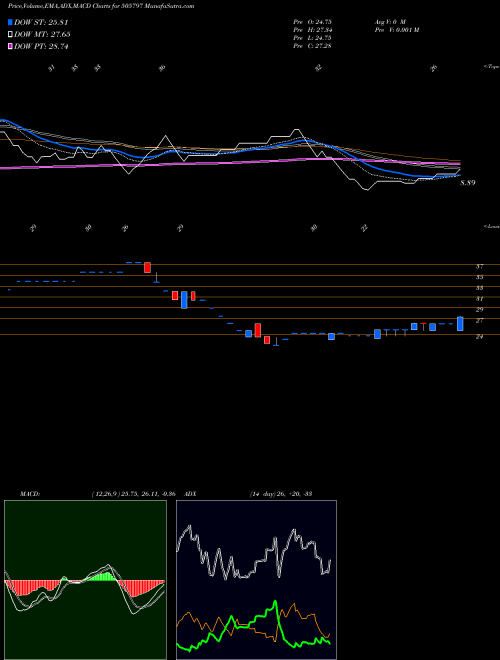This screenshot has width=500, height=660.
Task: Click the ADX '(14 day)' values text
Action: tap(281, 494)
